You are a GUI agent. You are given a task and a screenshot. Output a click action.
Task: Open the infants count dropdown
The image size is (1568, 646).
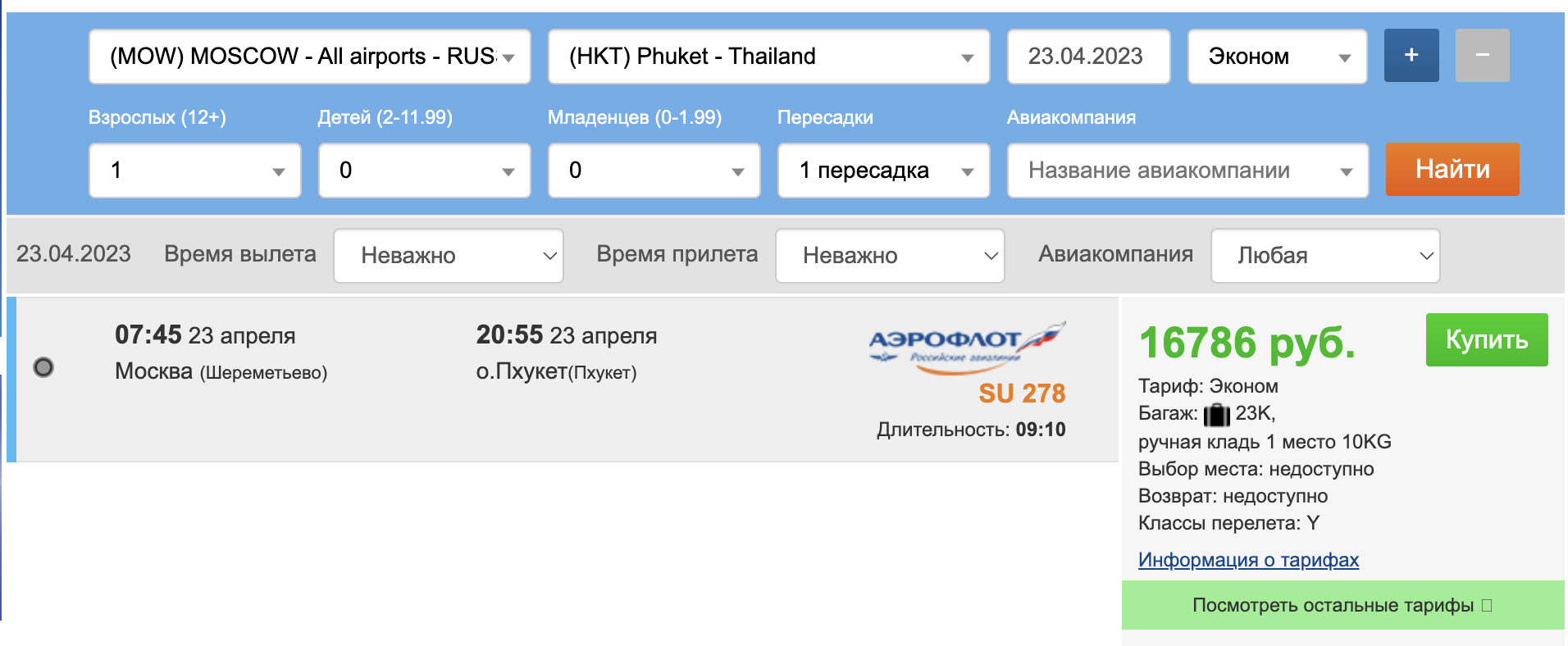tap(654, 171)
